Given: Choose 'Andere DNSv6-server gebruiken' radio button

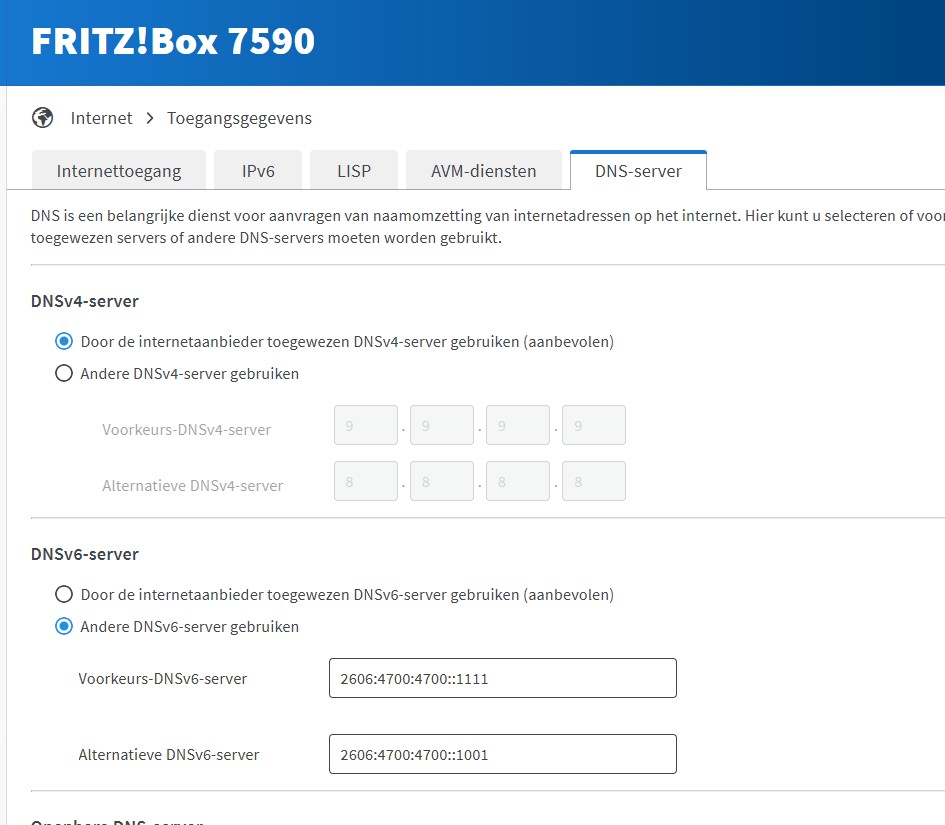Looking at the screenshot, I should (64, 627).
